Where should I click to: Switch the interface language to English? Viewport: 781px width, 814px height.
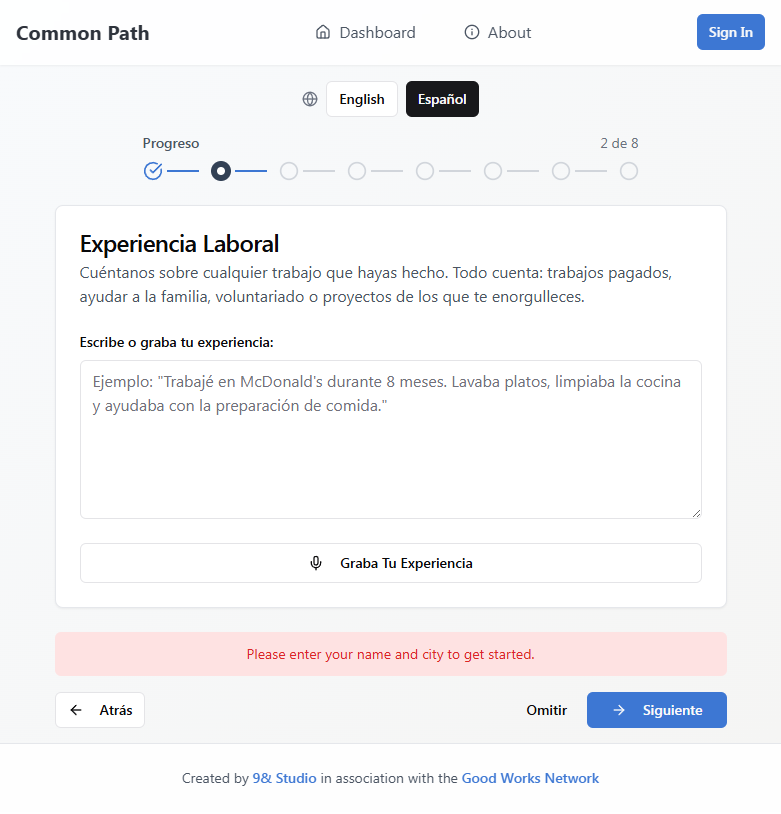point(362,98)
